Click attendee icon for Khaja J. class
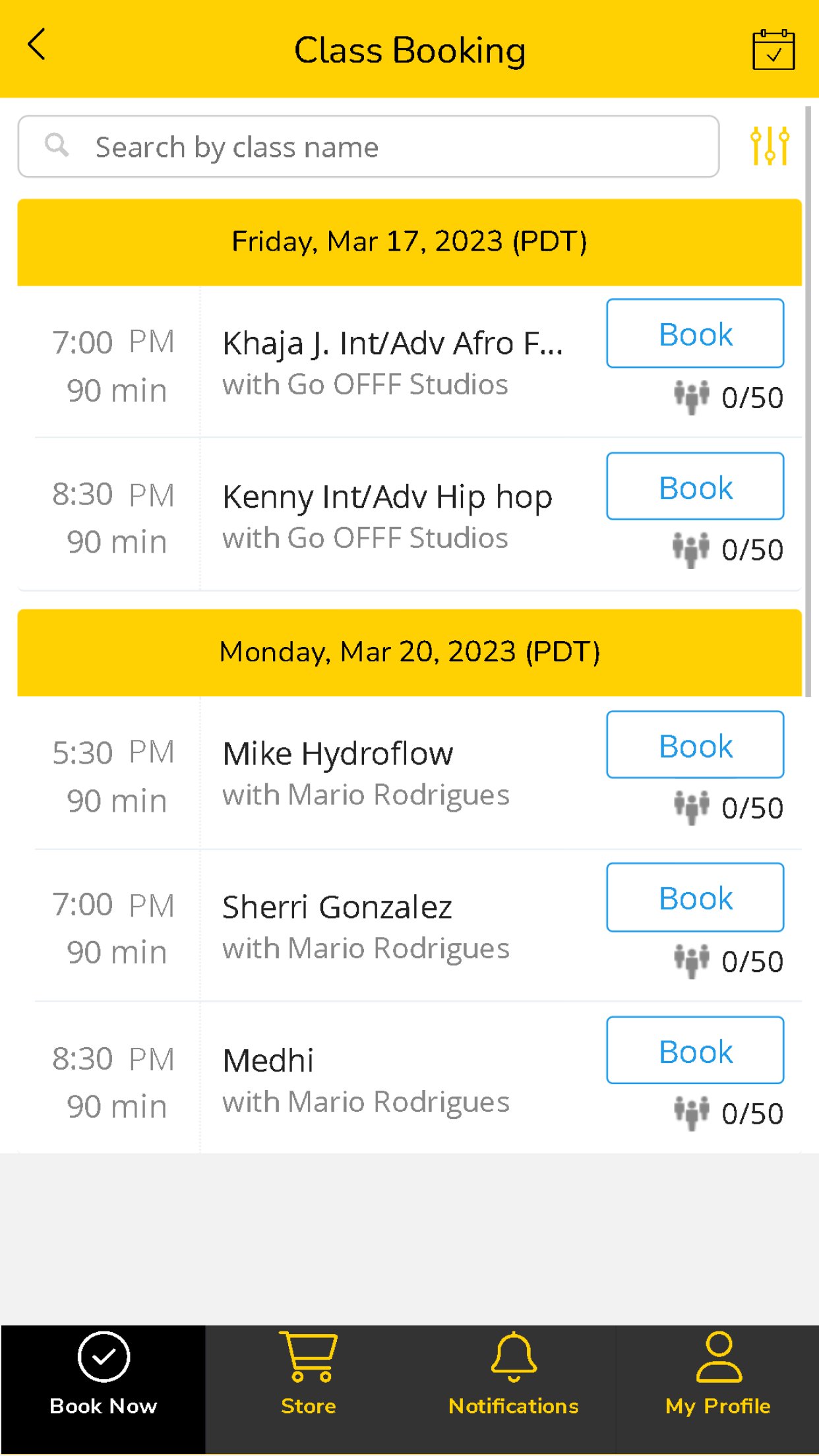 pos(691,397)
